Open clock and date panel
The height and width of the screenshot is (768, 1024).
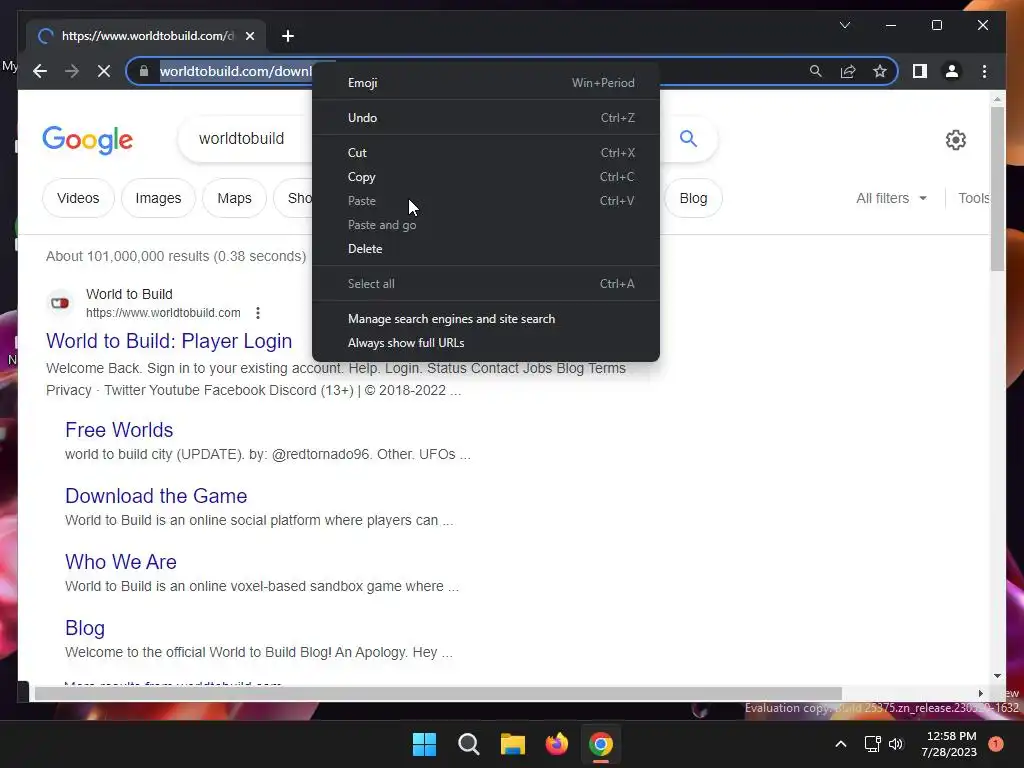pyautogui.click(x=950, y=744)
